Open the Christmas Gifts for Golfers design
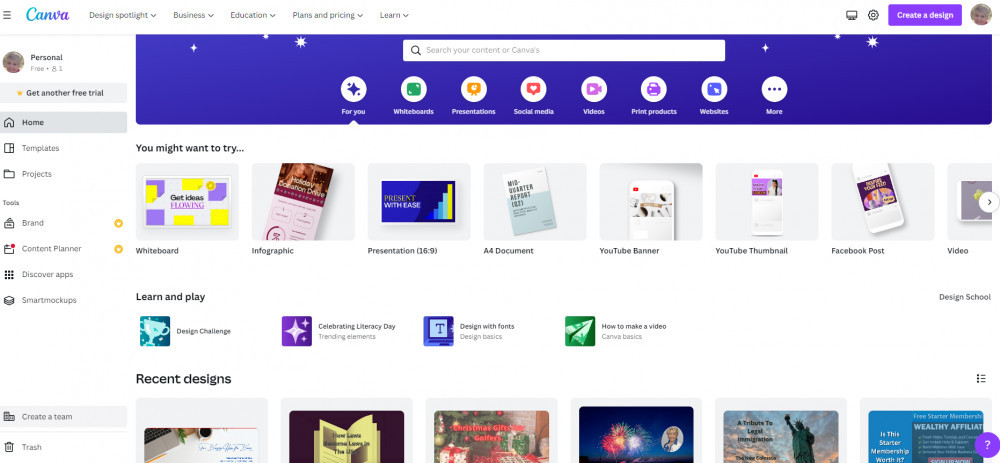 click(x=492, y=430)
